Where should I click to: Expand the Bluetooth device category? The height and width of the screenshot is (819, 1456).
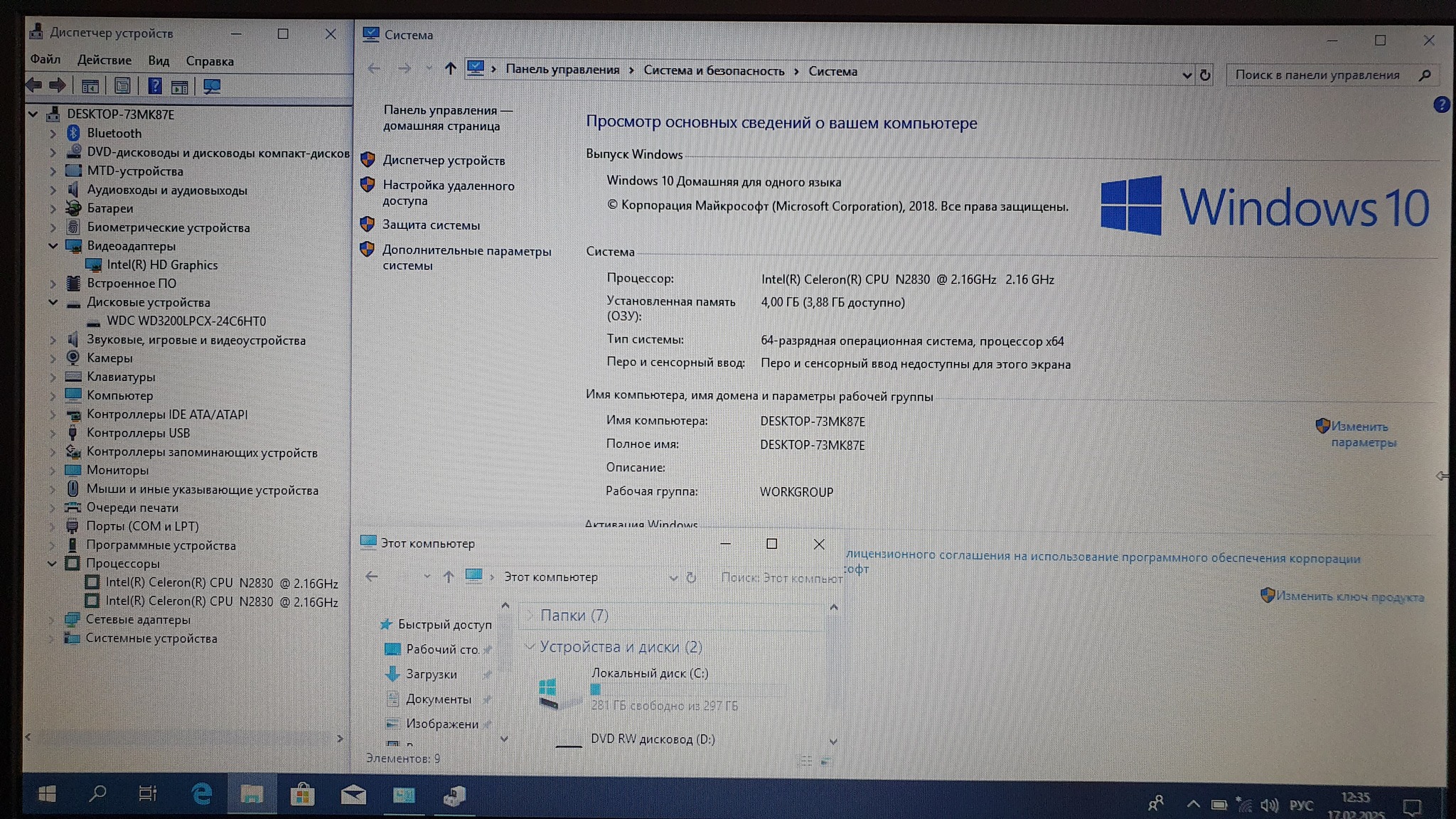[x=53, y=134]
